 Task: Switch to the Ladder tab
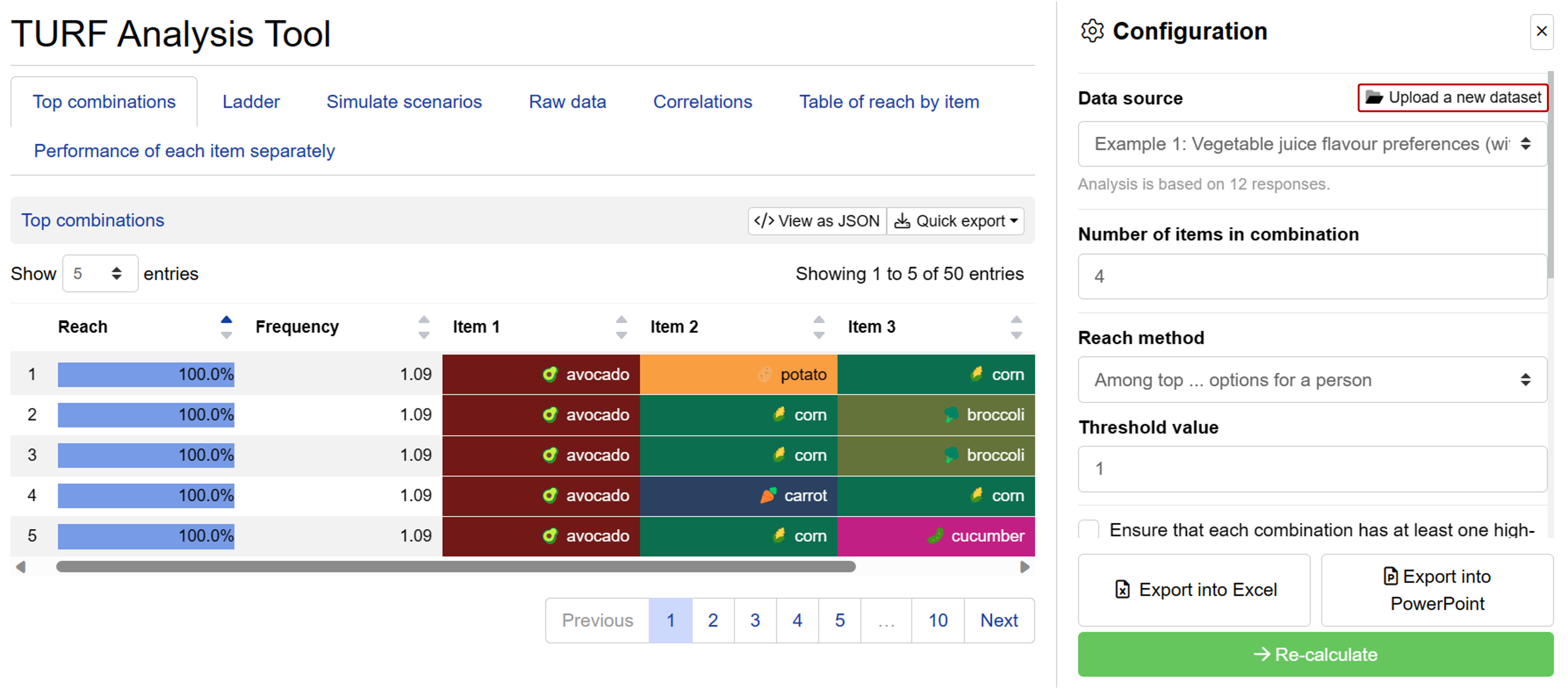pyautogui.click(x=251, y=101)
